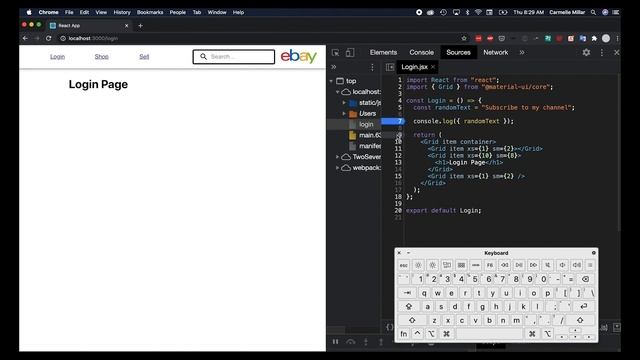
Task: Click the tab key on Keyboard viewer
Action: 407,293
